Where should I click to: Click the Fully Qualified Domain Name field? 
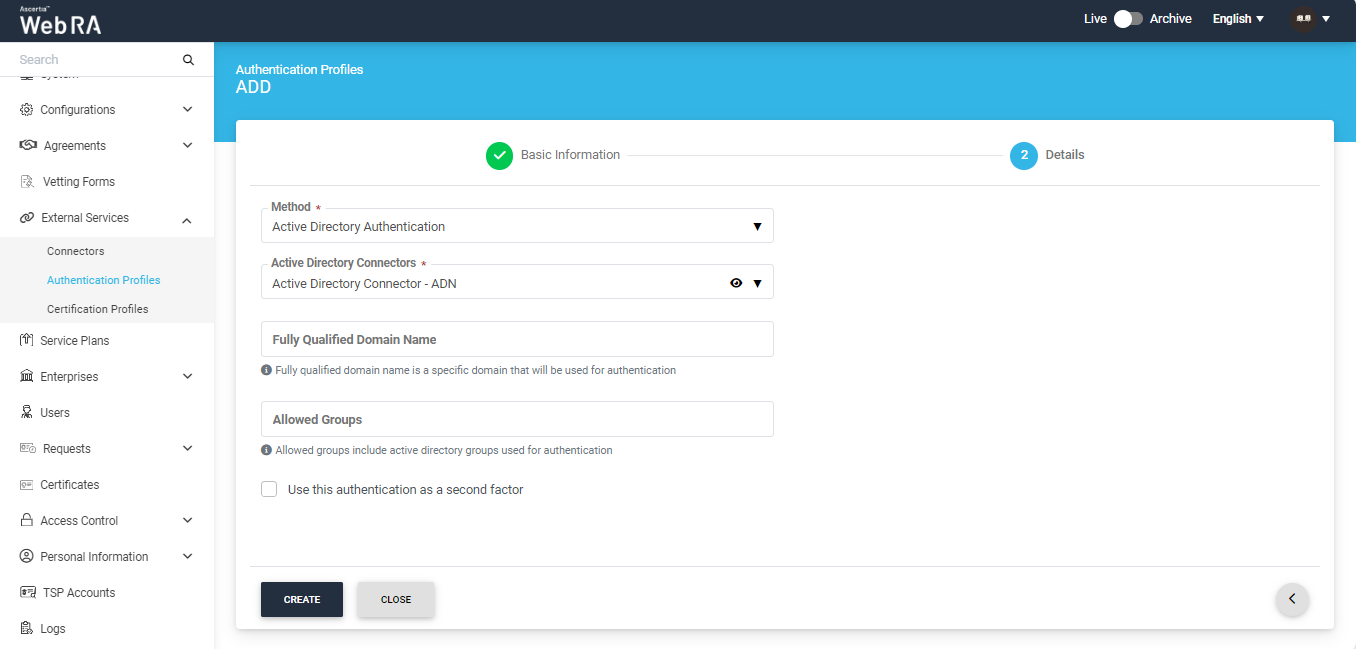click(x=516, y=340)
